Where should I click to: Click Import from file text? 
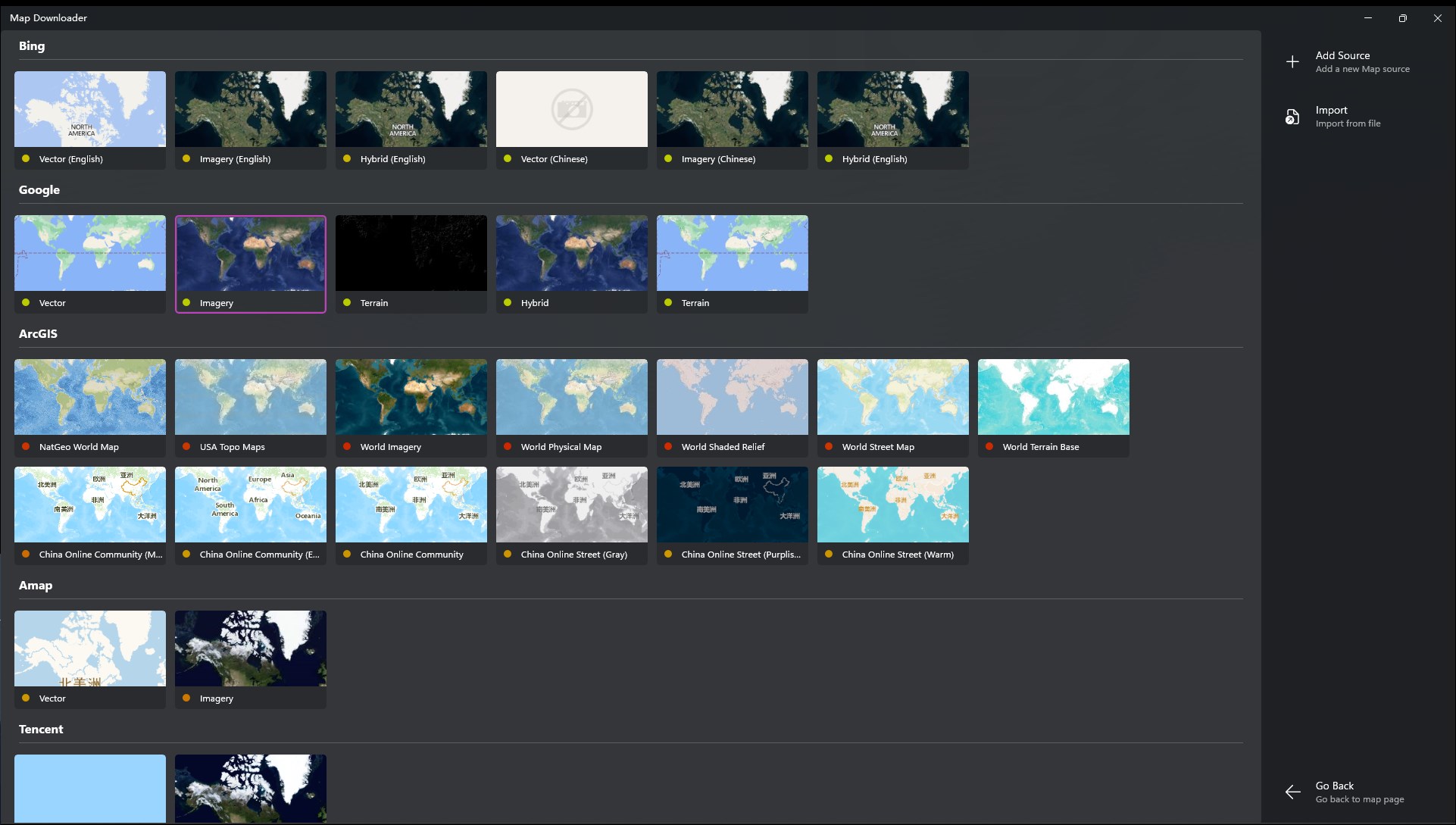pos(1348,123)
